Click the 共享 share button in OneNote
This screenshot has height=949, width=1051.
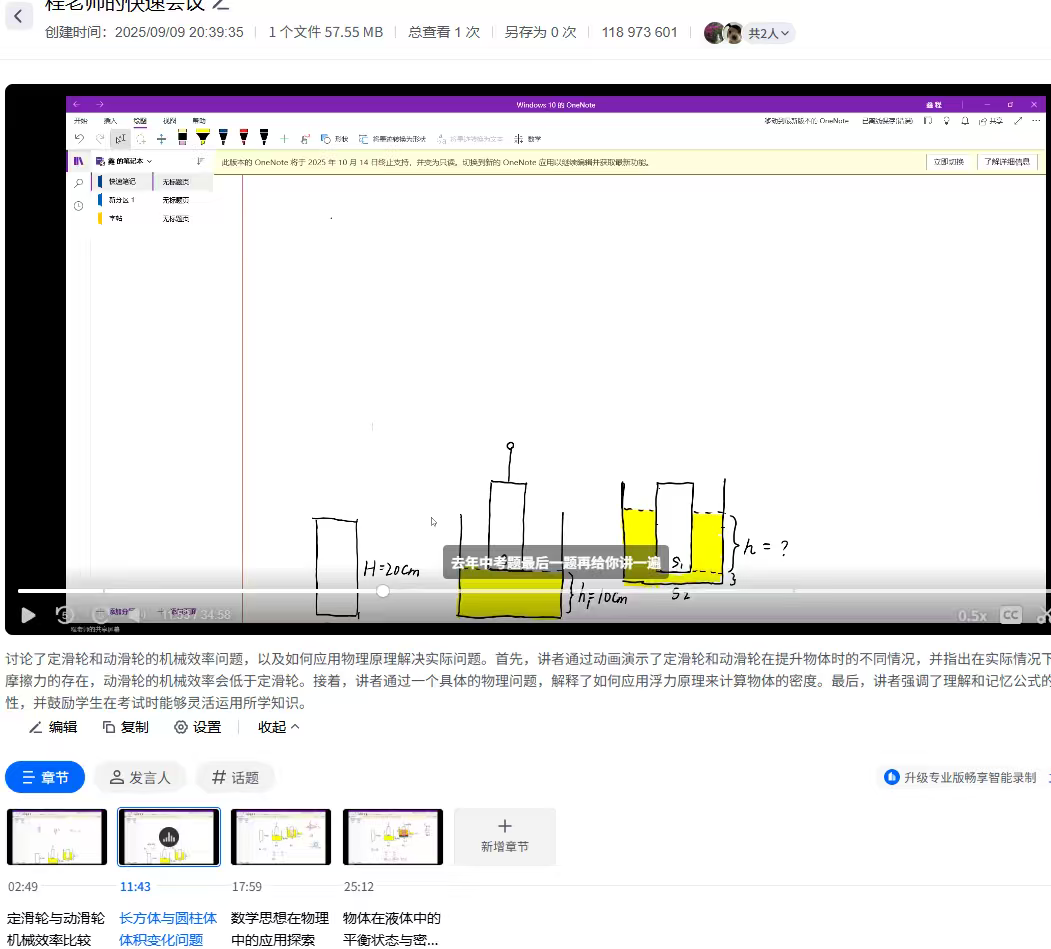click(x=991, y=121)
